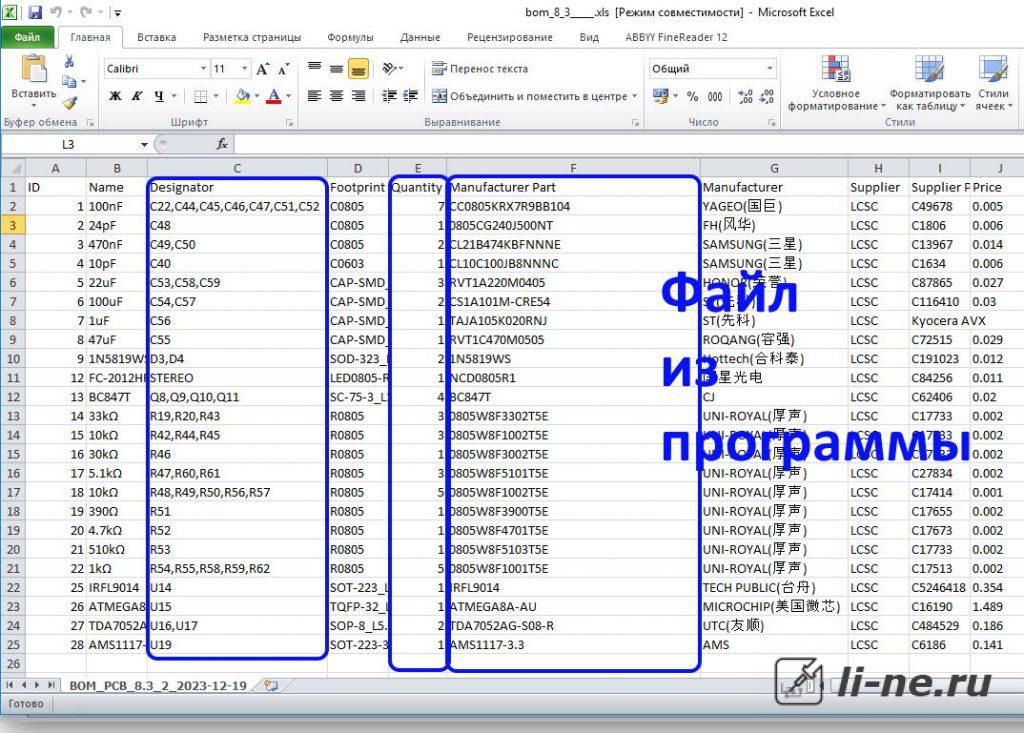Align text right in cell

358,96
